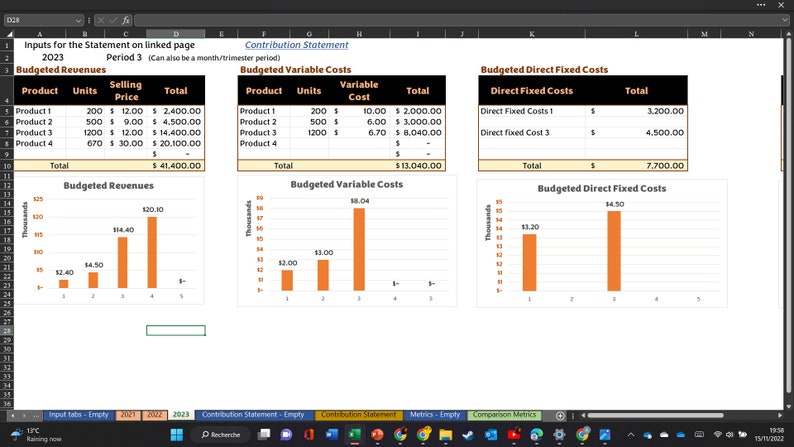Open the Insert Function fx button

click(126, 20)
